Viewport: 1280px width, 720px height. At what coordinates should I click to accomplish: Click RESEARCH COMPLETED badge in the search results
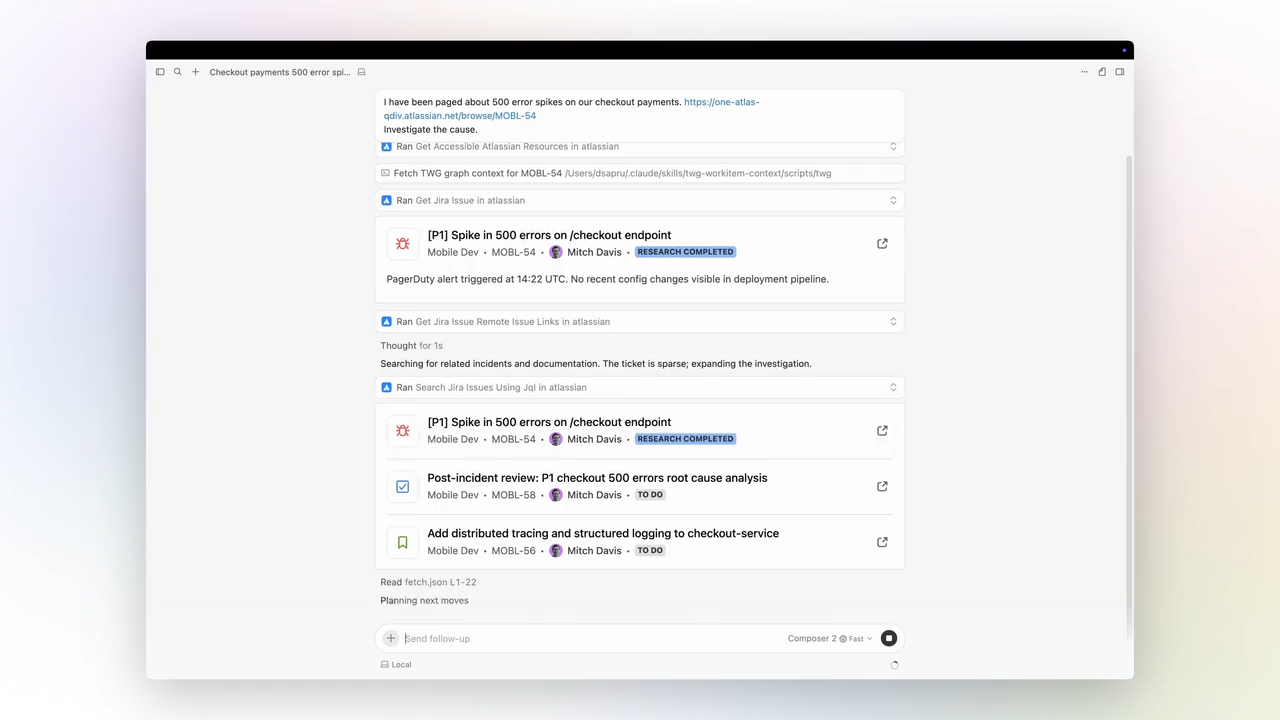pos(686,439)
